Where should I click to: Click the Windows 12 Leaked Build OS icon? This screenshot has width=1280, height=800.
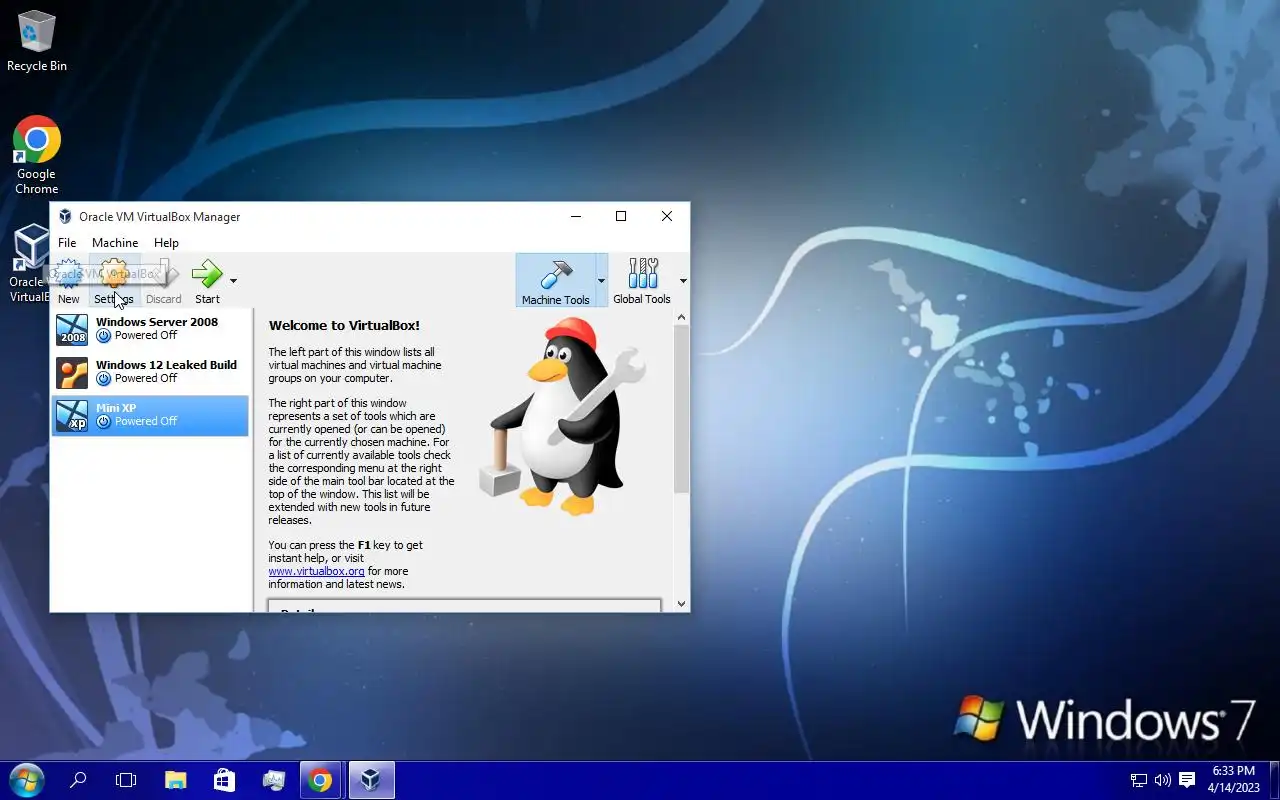72,372
